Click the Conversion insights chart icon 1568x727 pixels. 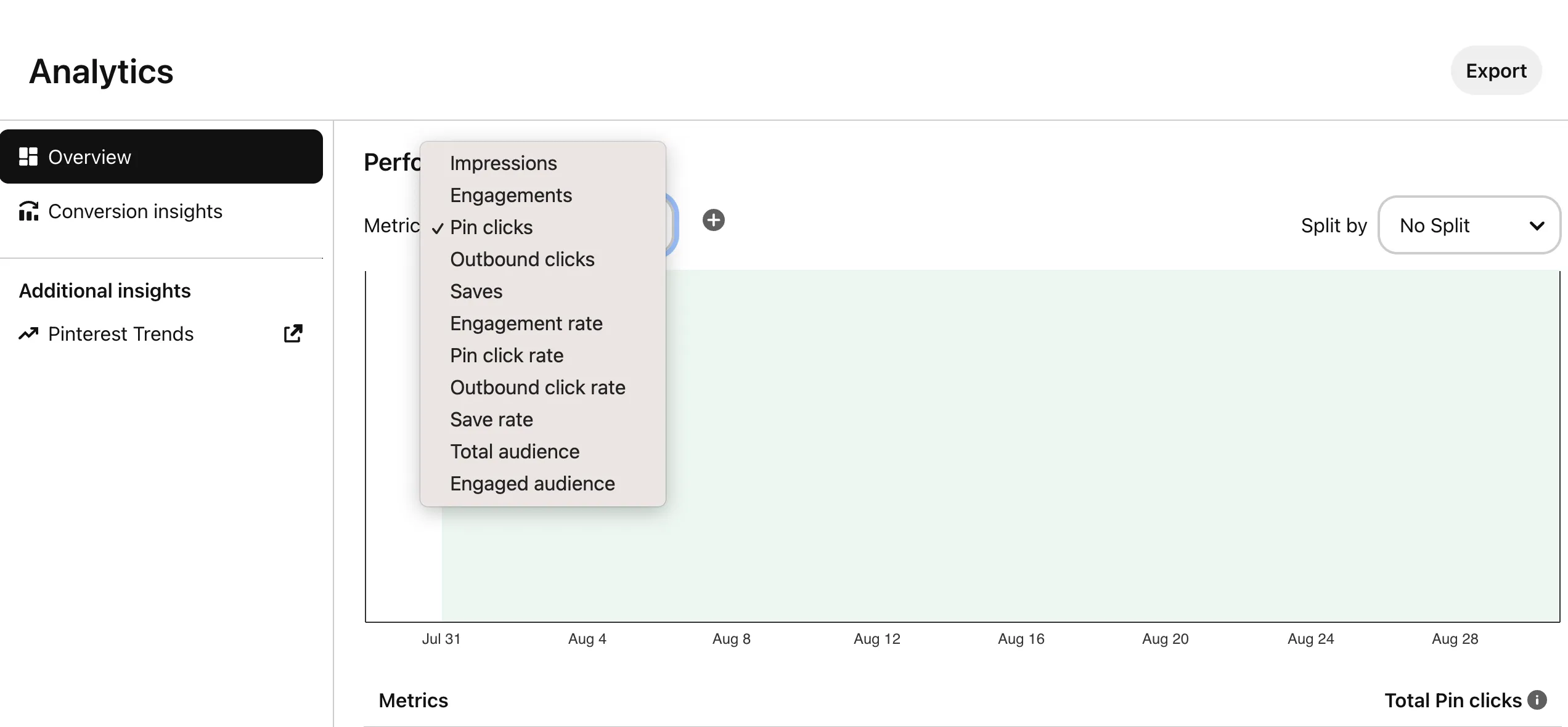click(28, 211)
